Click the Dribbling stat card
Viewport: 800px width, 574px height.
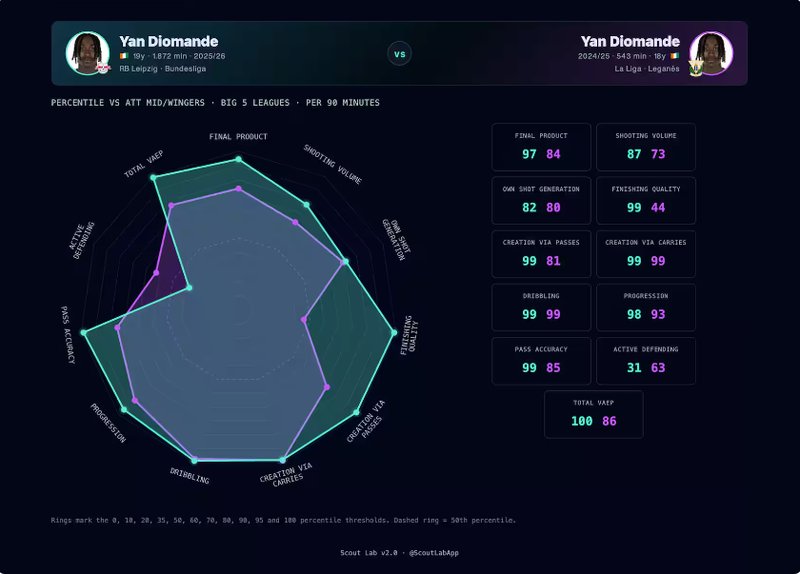tap(539, 307)
